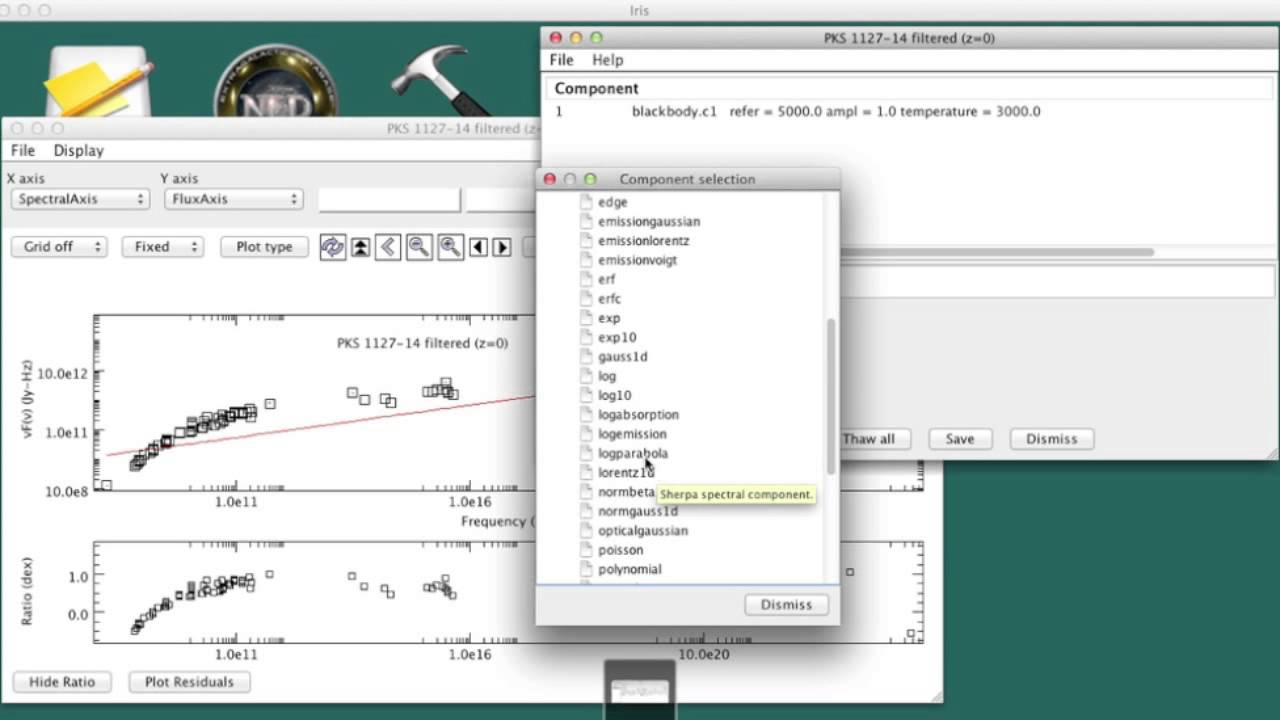
Task: Select emissionvoigt in component list
Action: [x=637, y=260]
